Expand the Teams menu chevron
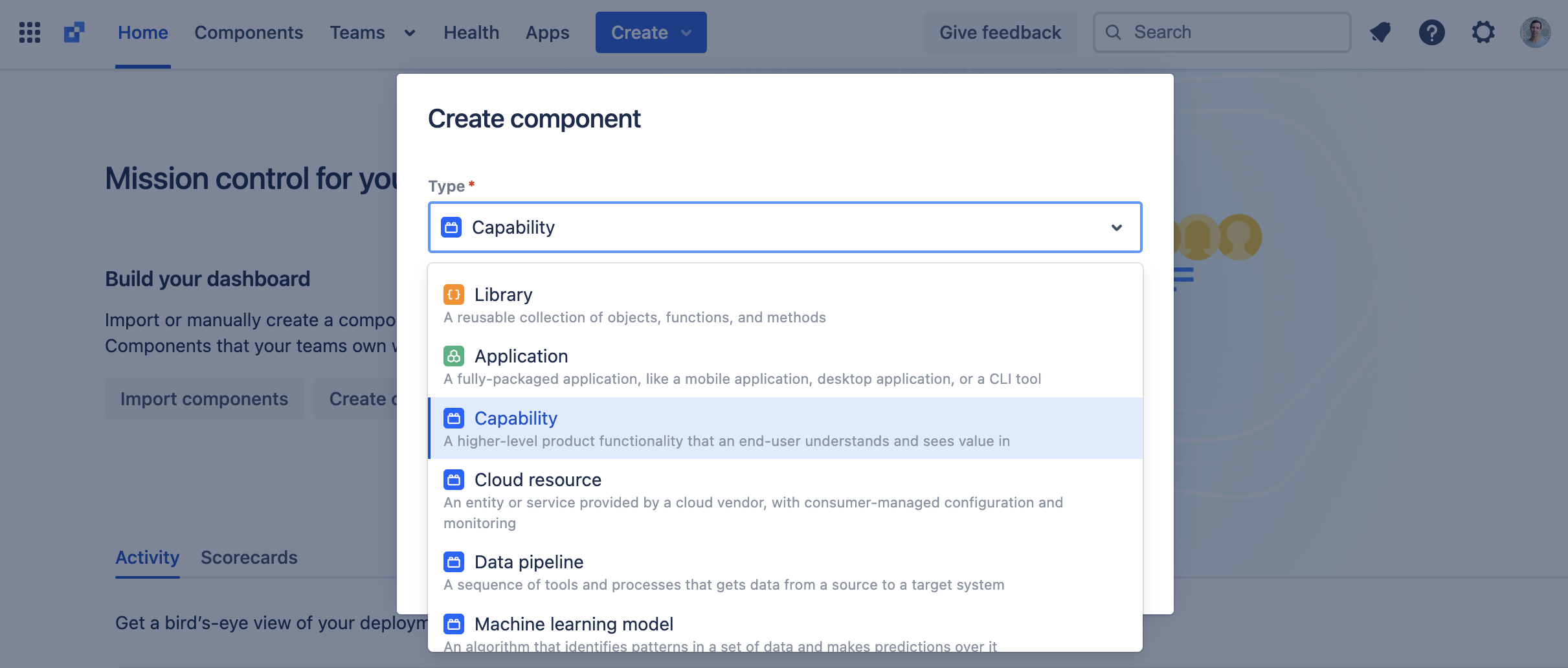This screenshot has height=668, width=1568. (410, 32)
